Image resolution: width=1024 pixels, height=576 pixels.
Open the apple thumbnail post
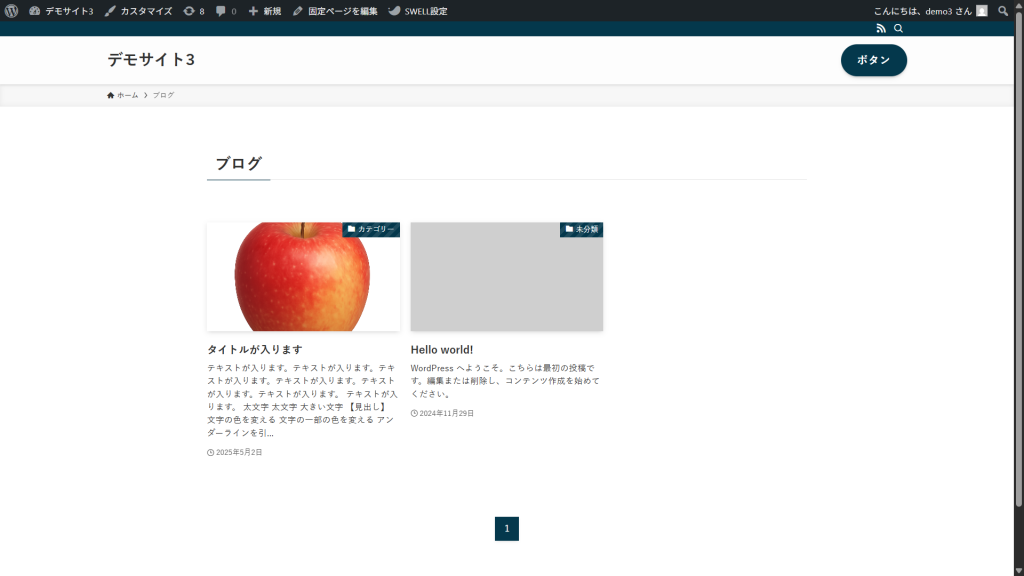(x=303, y=277)
